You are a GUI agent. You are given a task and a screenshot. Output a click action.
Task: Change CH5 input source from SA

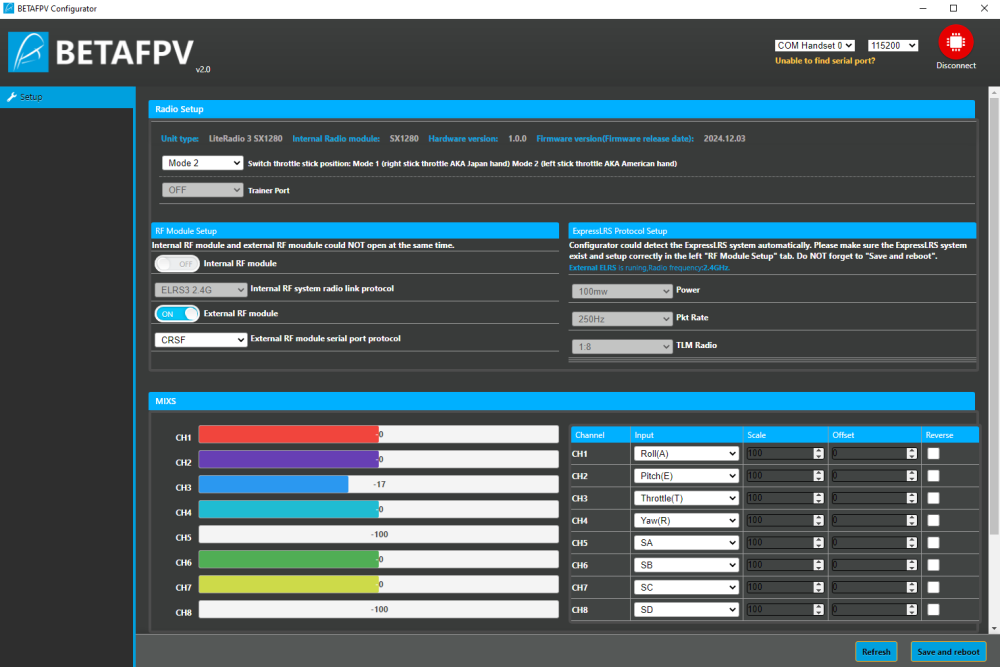pos(685,543)
